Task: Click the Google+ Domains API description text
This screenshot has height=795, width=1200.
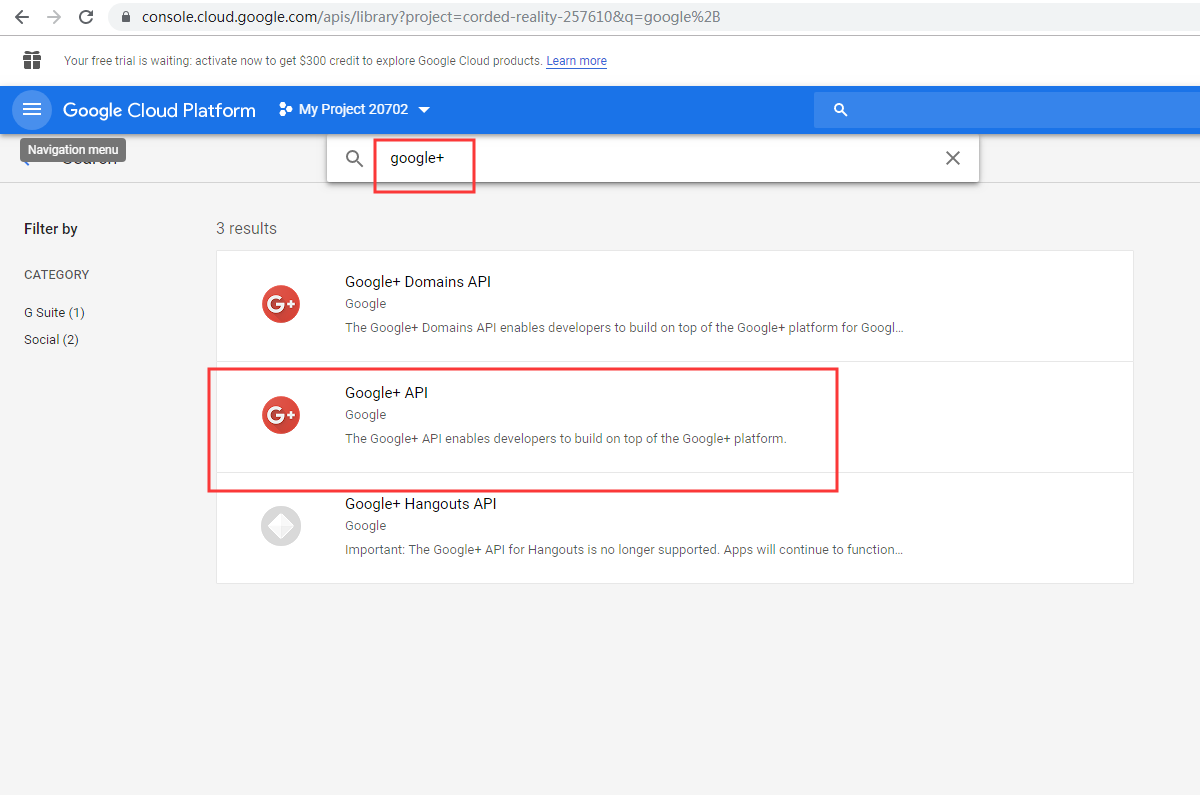Action: [x=624, y=328]
